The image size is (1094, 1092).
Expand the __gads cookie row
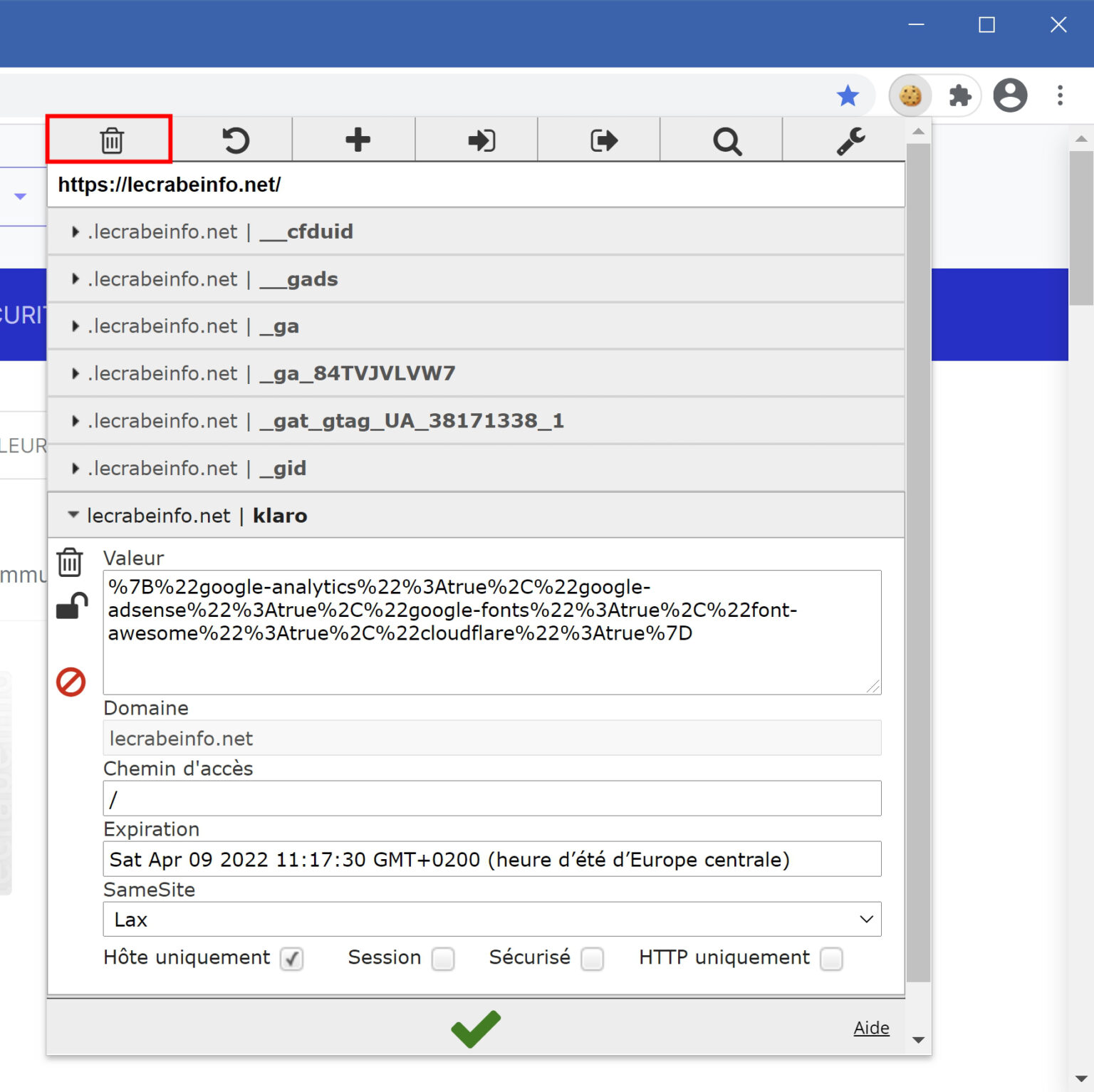476,279
